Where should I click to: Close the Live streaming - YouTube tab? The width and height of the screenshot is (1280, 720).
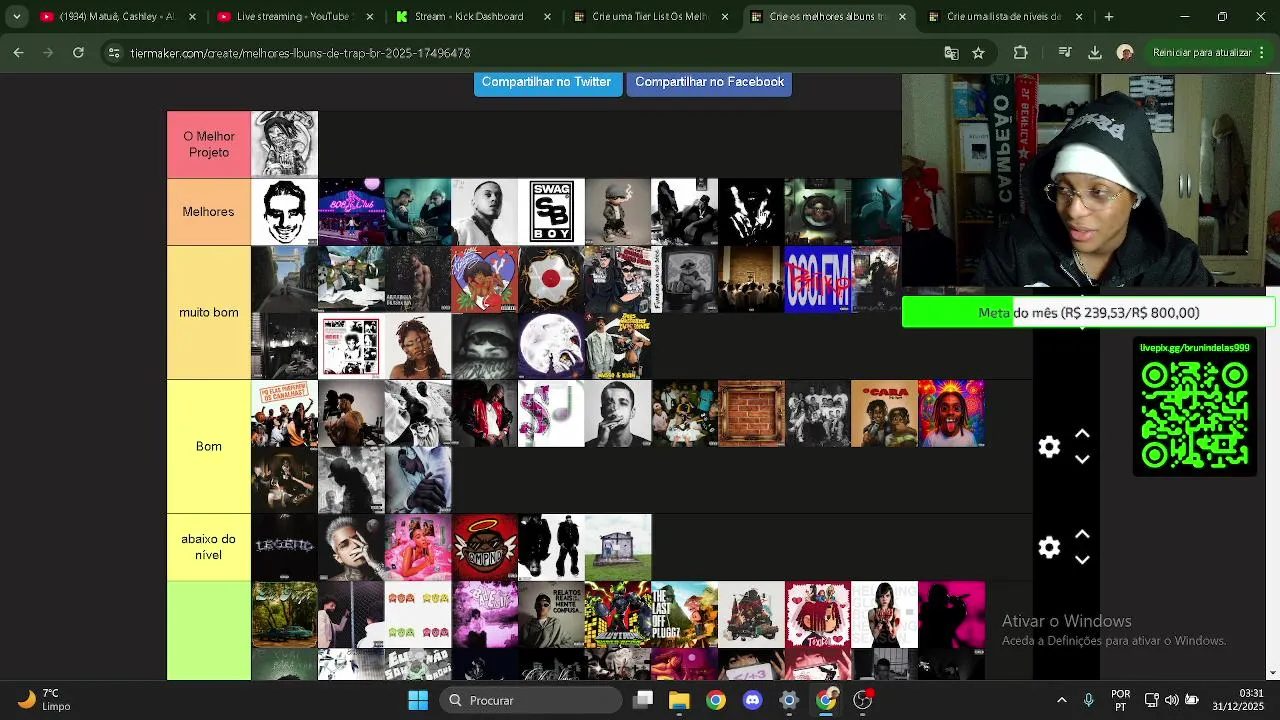pyautogui.click(x=370, y=17)
